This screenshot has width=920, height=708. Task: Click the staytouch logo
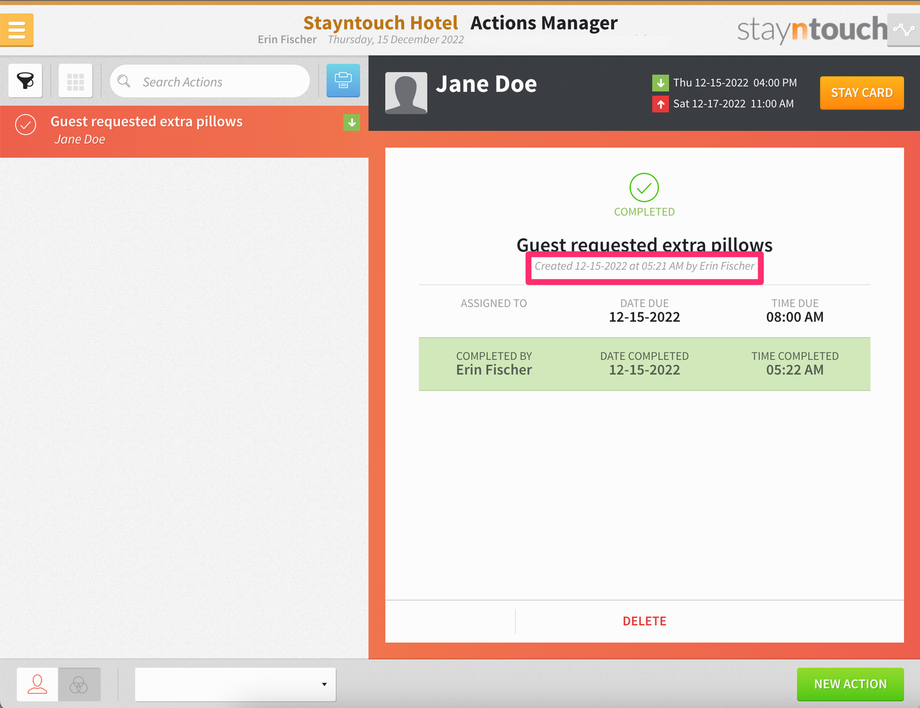point(812,29)
